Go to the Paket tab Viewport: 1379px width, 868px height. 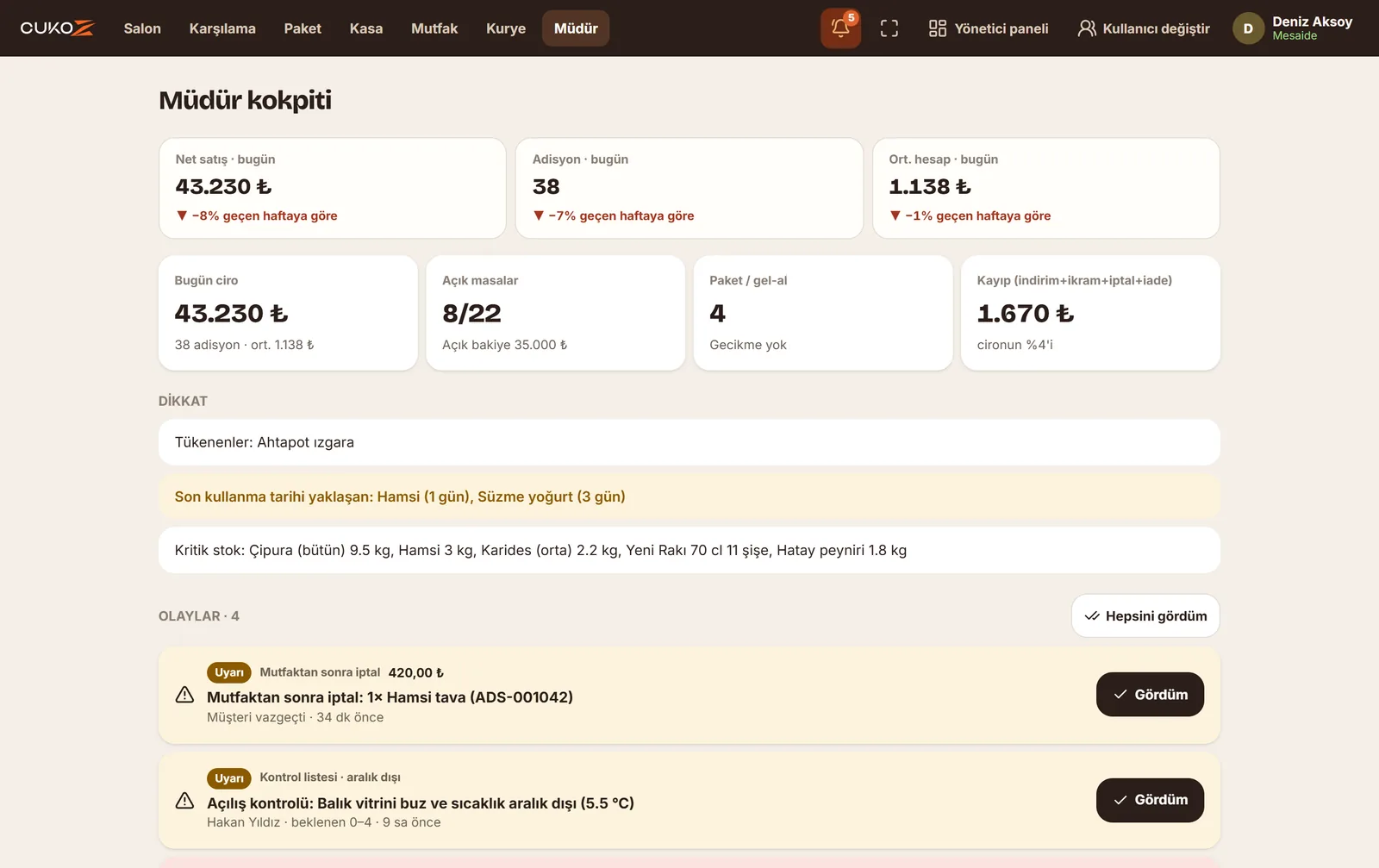pos(303,28)
